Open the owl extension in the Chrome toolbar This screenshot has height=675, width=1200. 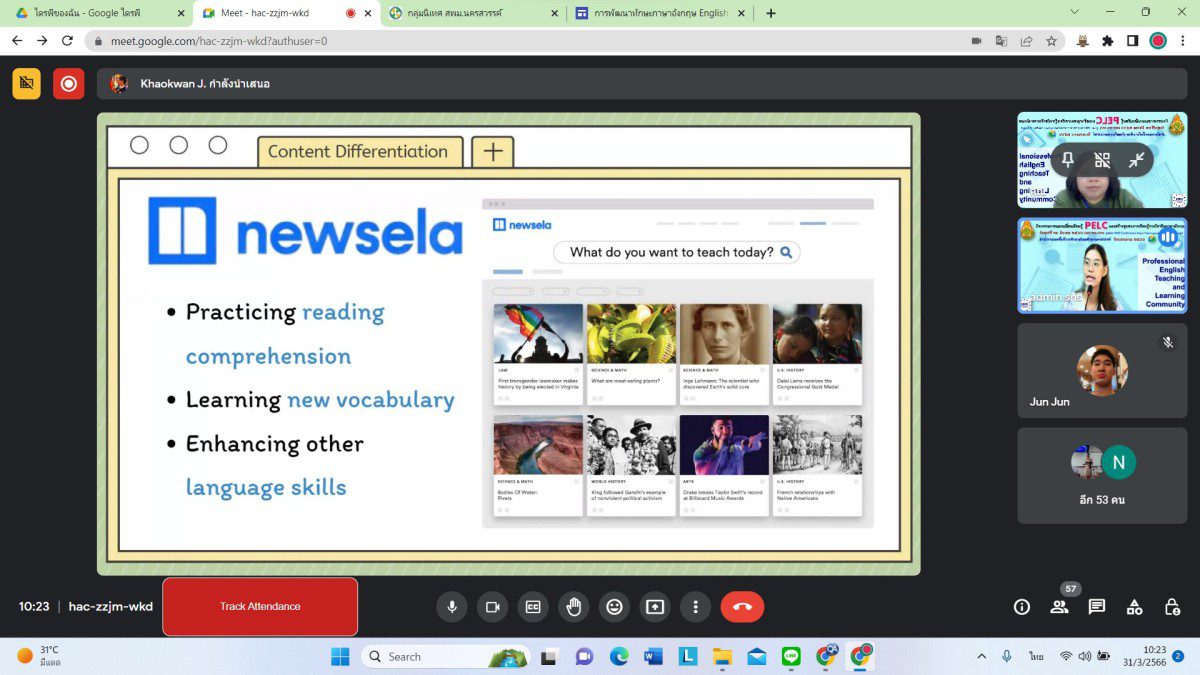pos(1083,41)
